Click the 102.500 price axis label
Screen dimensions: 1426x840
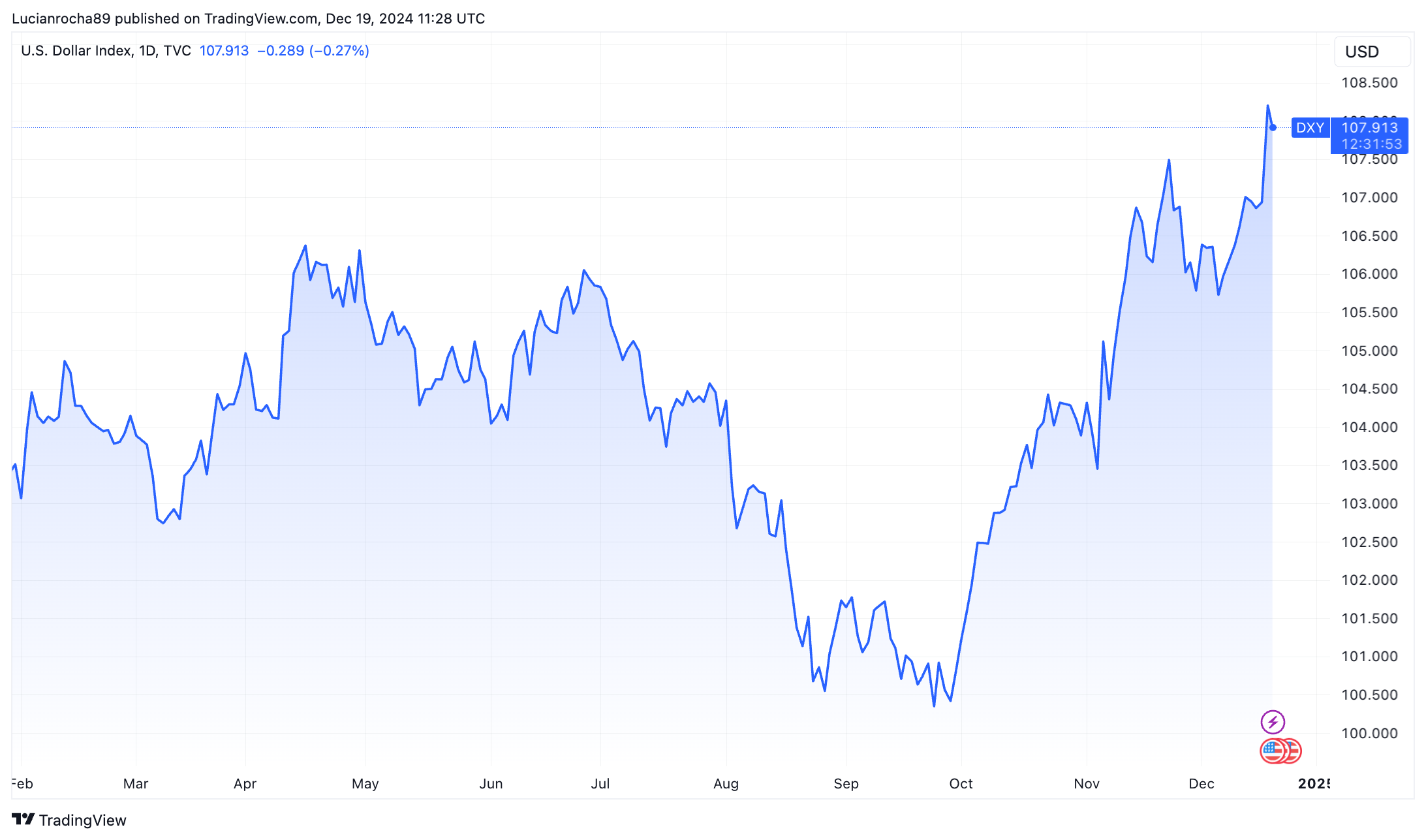pyautogui.click(x=1369, y=542)
